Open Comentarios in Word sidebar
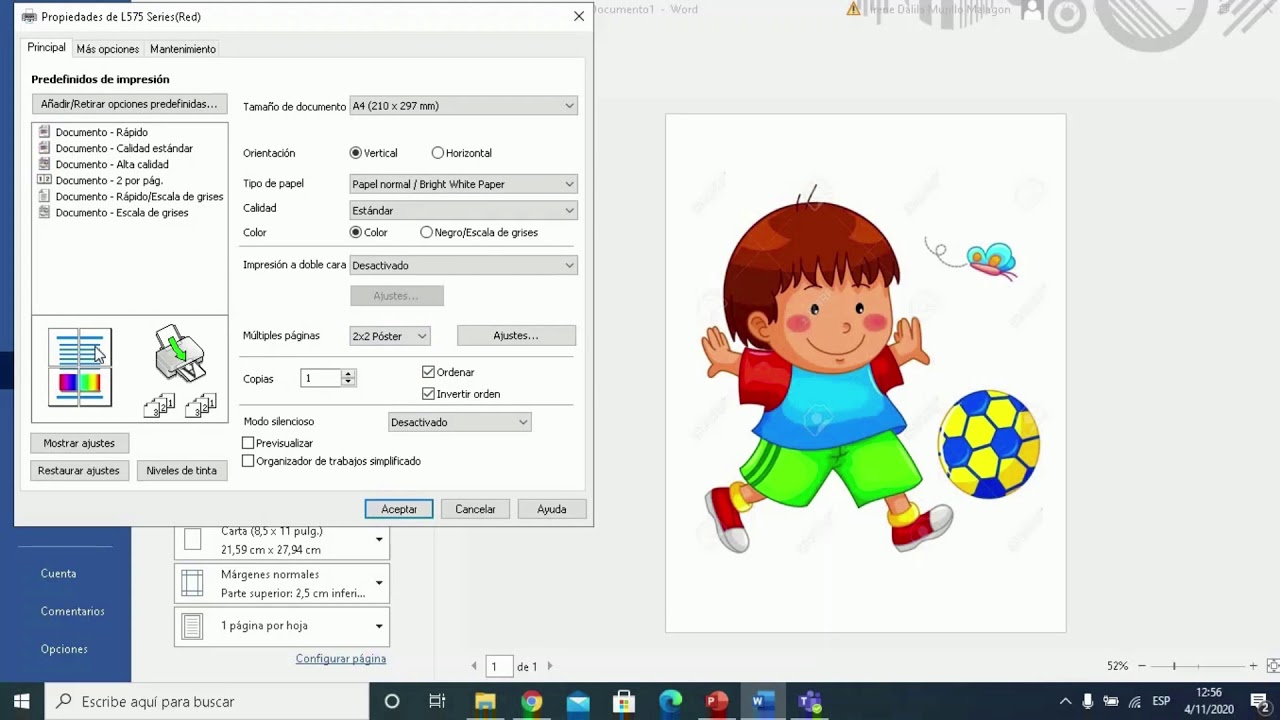The height and width of the screenshot is (720, 1280). (x=72, y=611)
